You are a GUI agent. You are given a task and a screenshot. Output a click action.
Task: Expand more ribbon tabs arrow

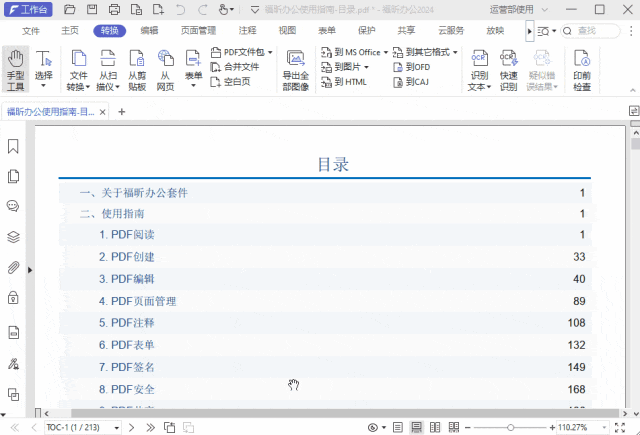[529, 31]
